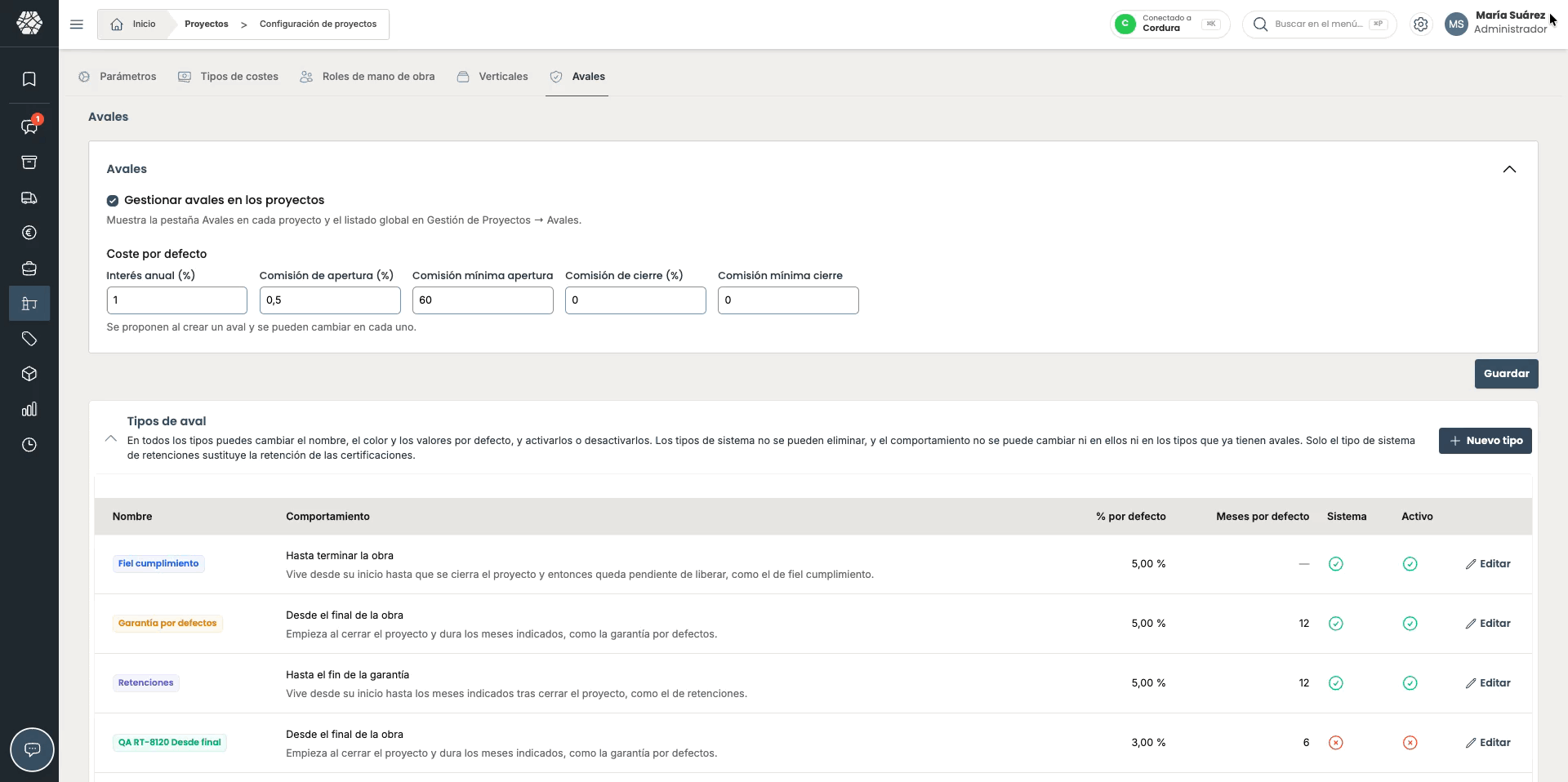Open messages icon with notification badge
Screen dimensions: 1568x782
coord(29,127)
